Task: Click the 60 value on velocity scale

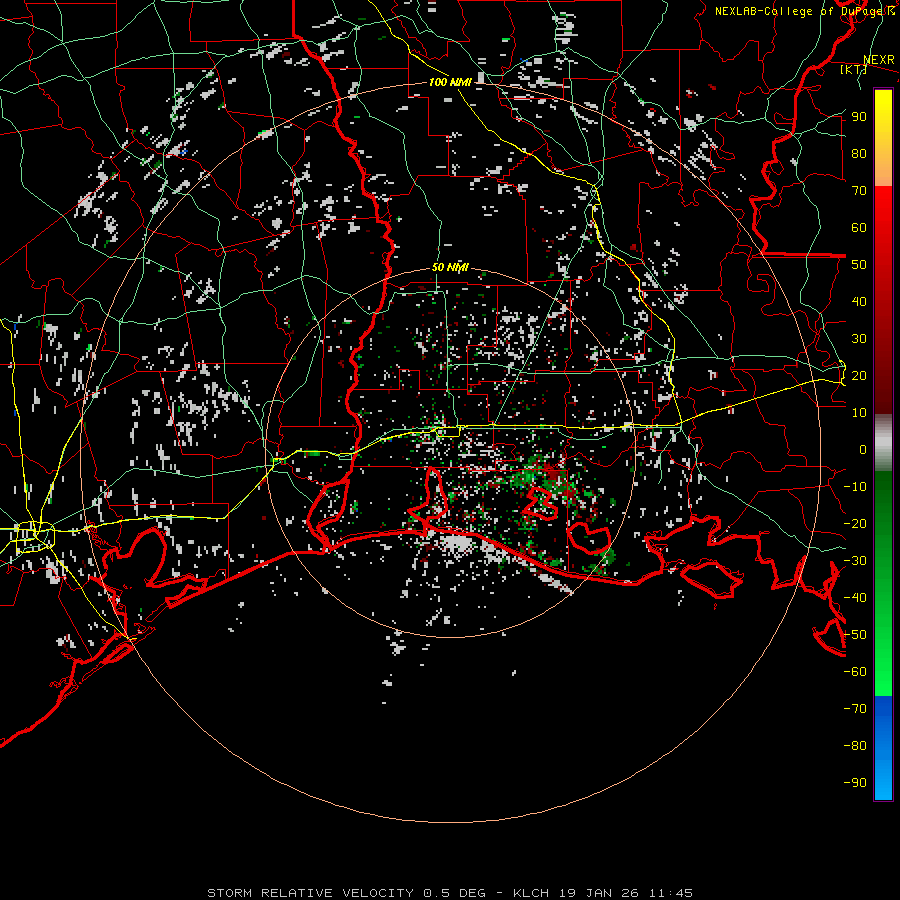Action: pos(859,227)
